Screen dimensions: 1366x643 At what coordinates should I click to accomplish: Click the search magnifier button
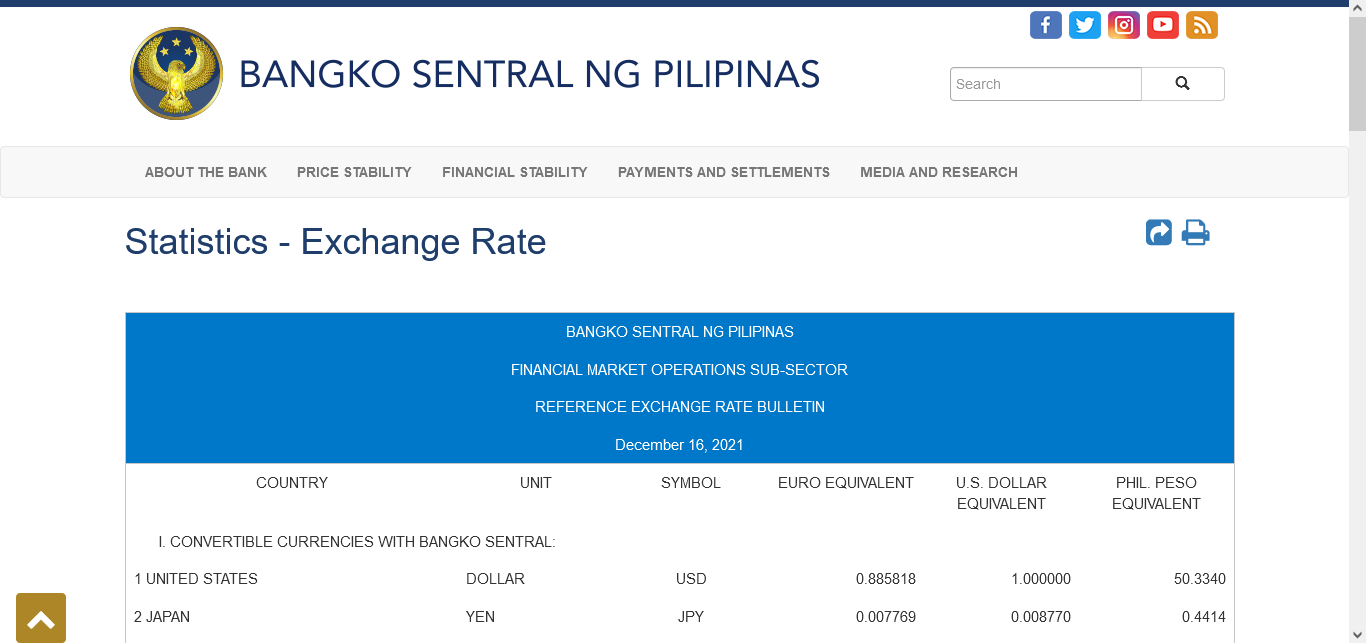click(x=1182, y=84)
